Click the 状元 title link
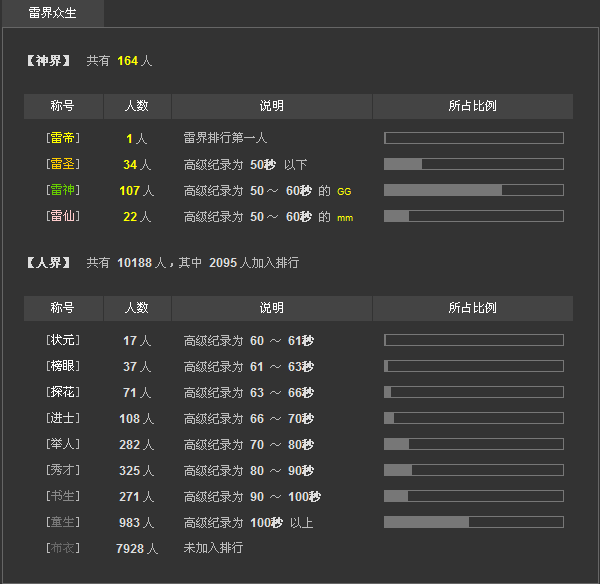Screen dimensions: 600x584 tap(63, 340)
